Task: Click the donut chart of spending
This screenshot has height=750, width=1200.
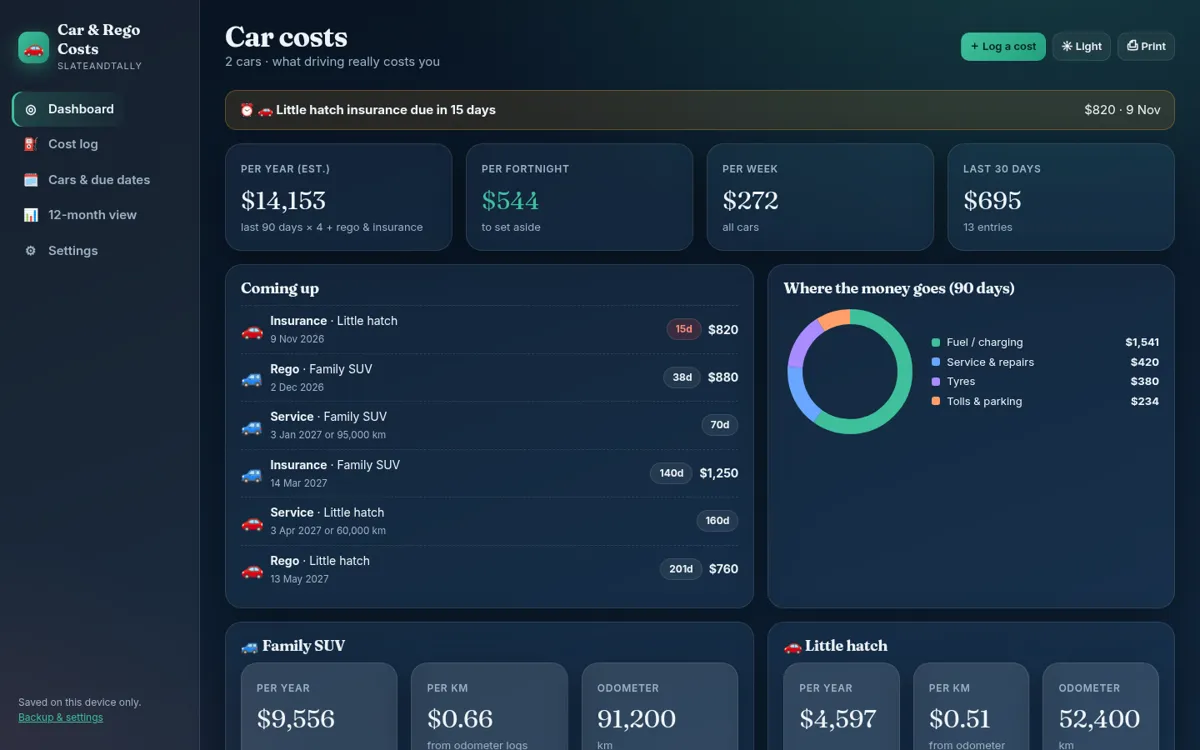Action: pos(850,371)
